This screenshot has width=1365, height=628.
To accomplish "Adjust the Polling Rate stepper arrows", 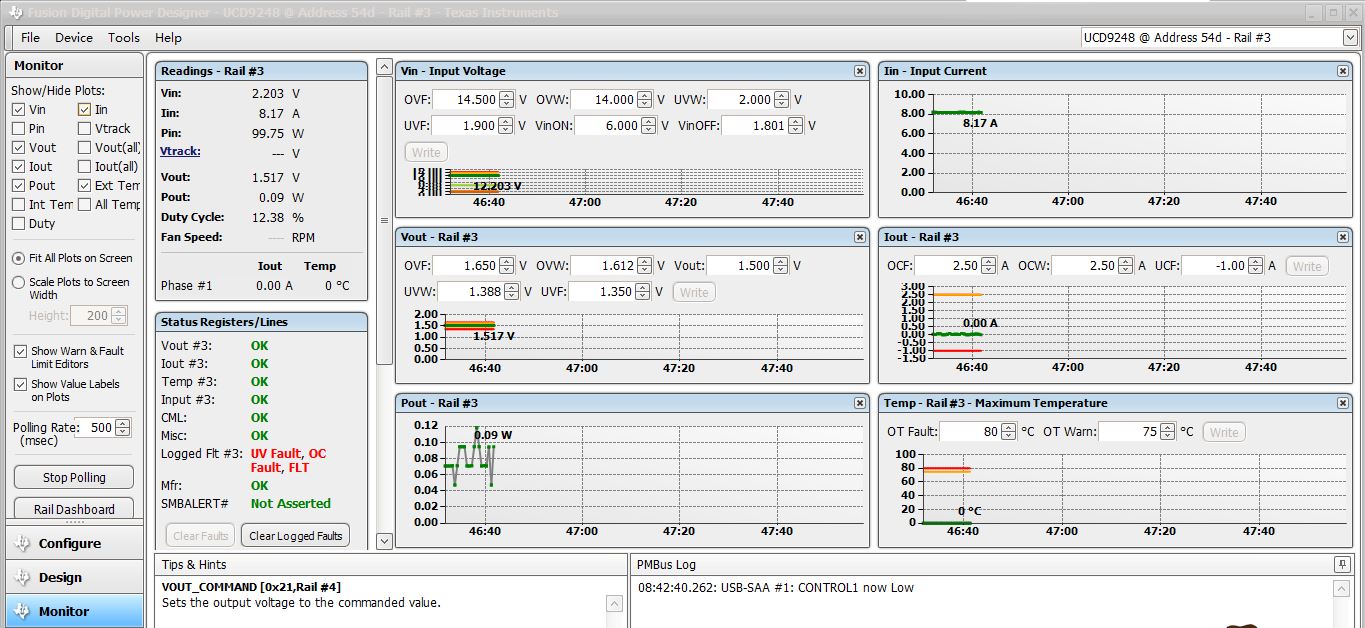I will click(x=123, y=428).
